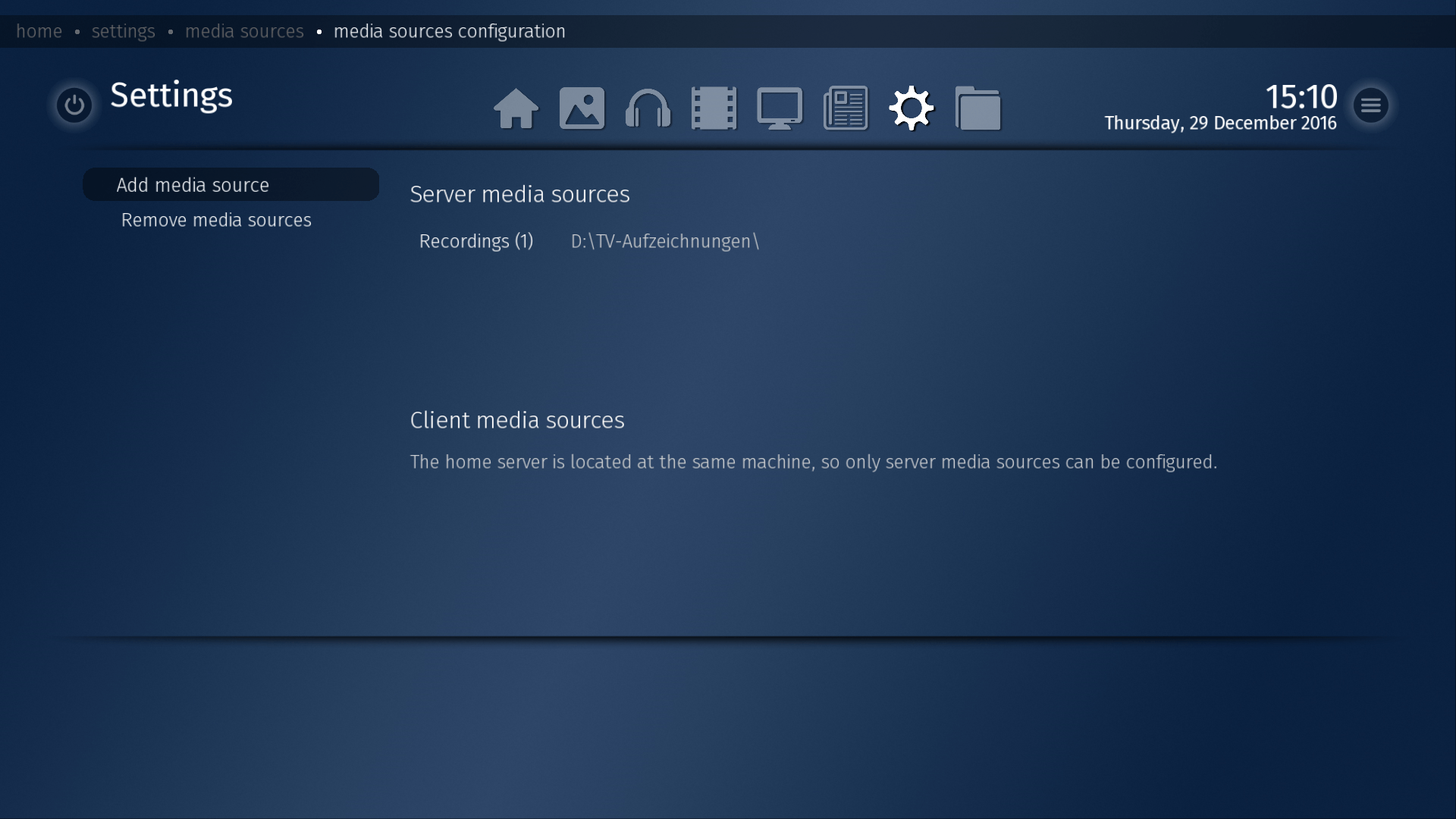Navigate to settings breadcrumb
This screenshot has width=1456, height=819.
coord(123,31)
